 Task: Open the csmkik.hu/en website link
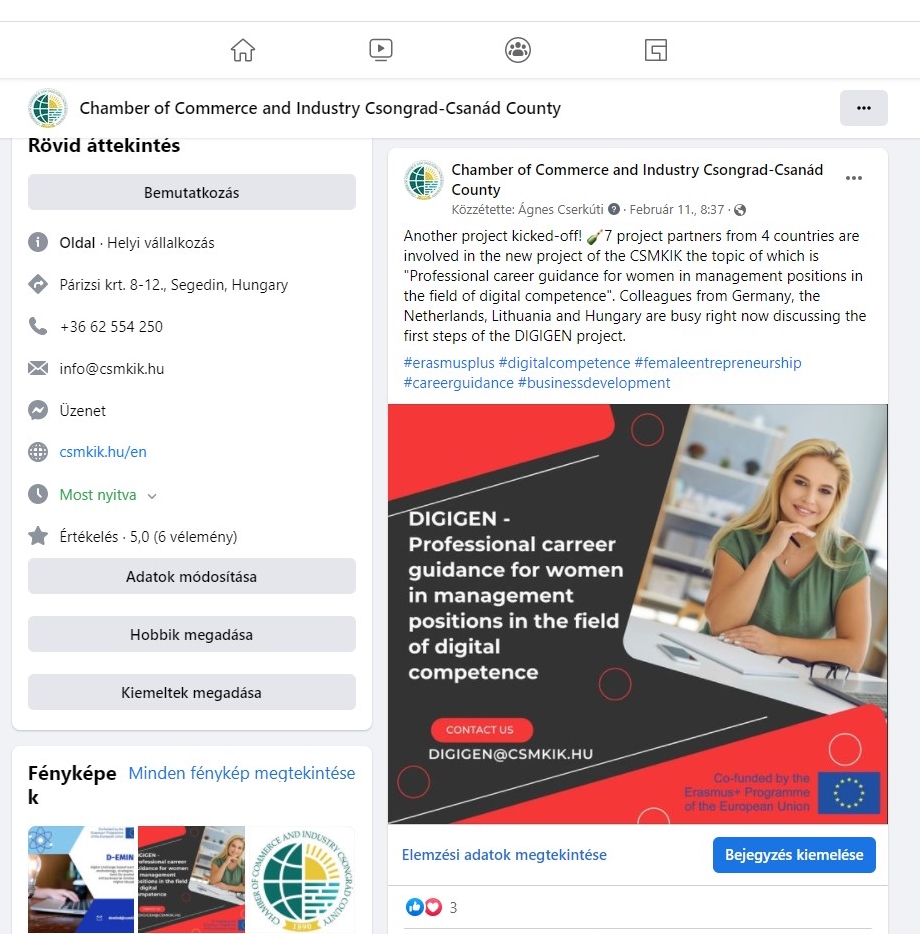click(103, 452)
